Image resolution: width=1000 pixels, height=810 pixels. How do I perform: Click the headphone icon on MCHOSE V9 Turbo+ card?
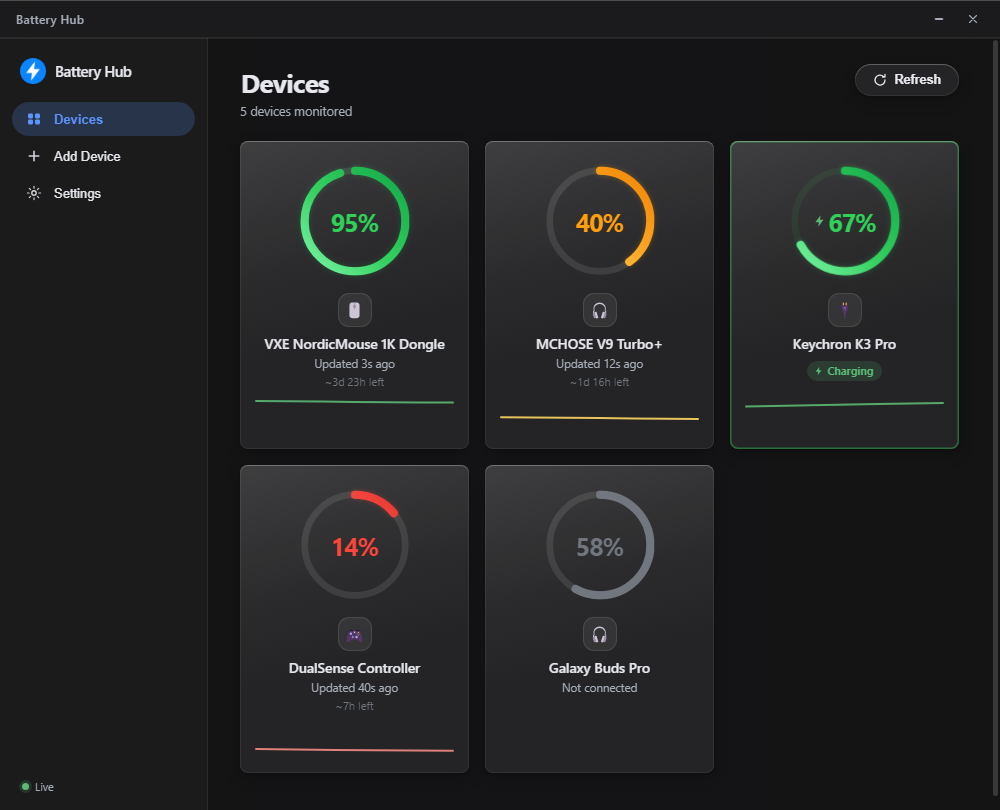(599, 310)
